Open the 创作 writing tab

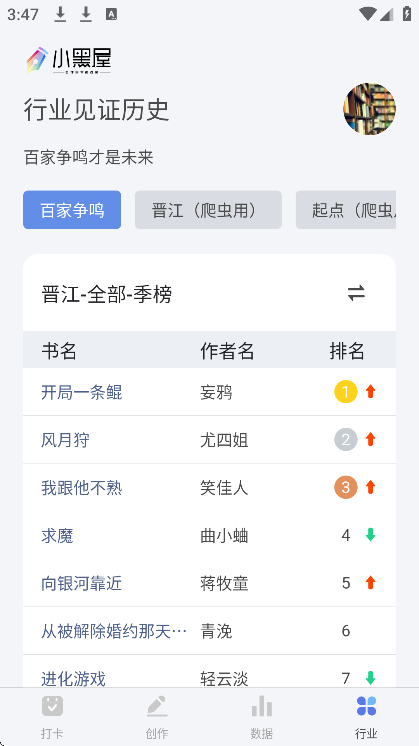coord(157,717)
